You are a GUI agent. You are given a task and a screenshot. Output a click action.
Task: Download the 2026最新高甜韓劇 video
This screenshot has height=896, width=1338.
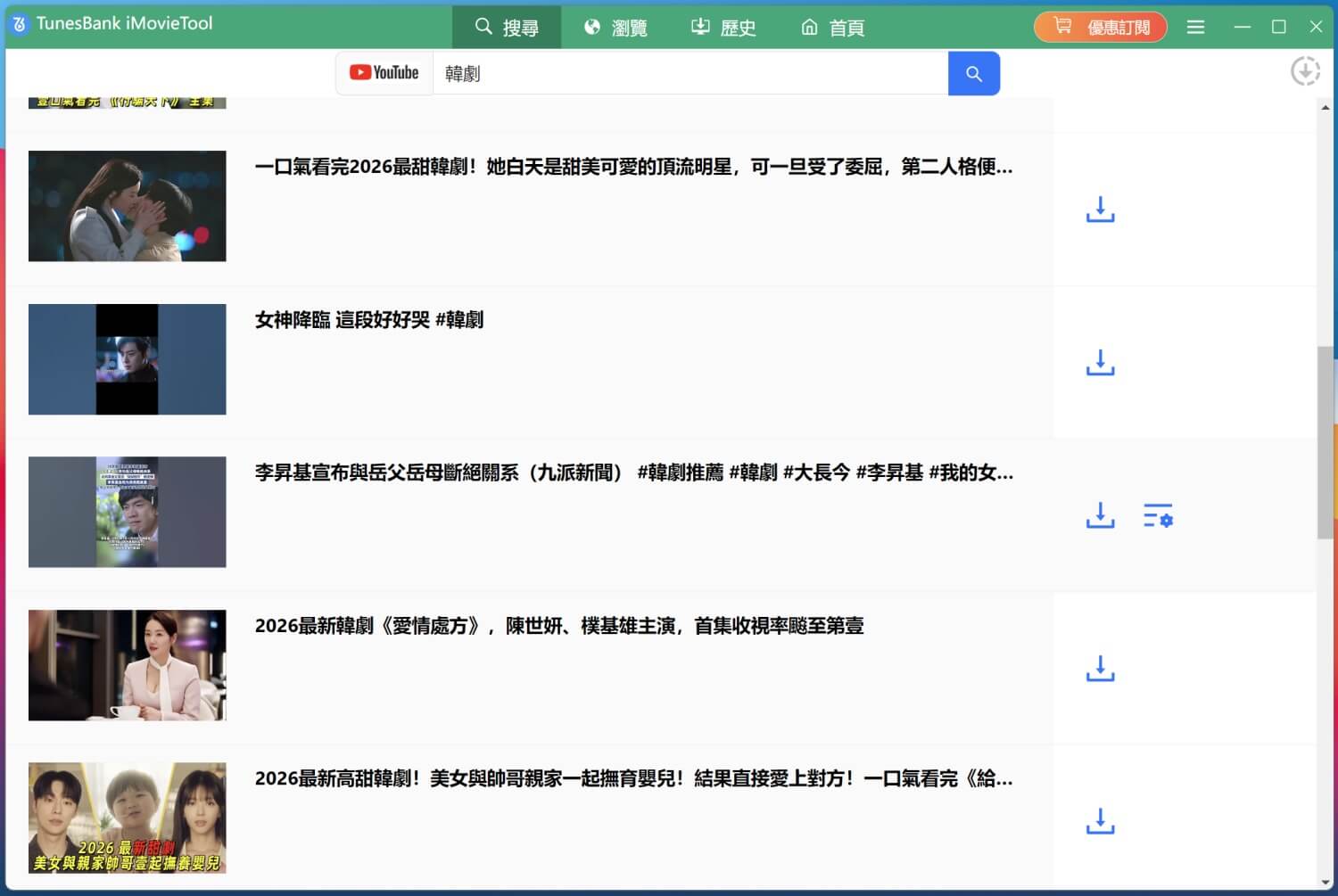tap(1100, 821)
